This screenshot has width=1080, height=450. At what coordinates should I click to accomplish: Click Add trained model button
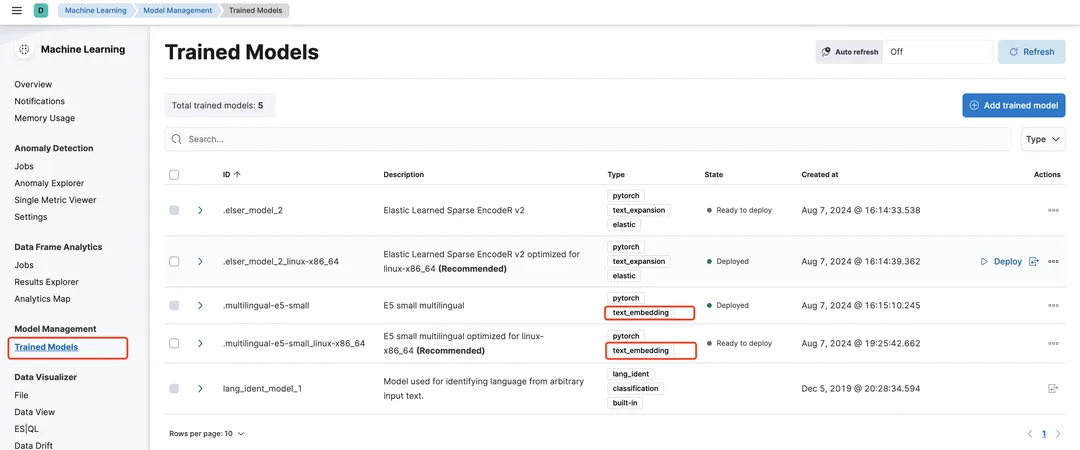pyautogui.click(x=1013, y=105)
